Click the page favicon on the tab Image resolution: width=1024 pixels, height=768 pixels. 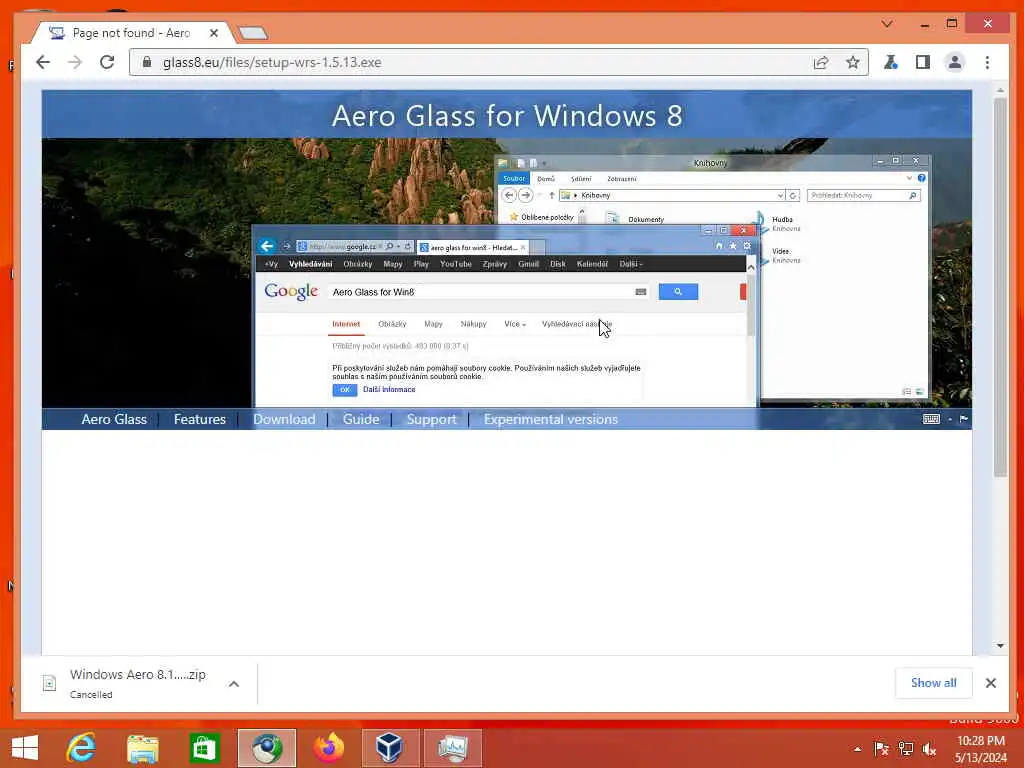tap(57, 33)
